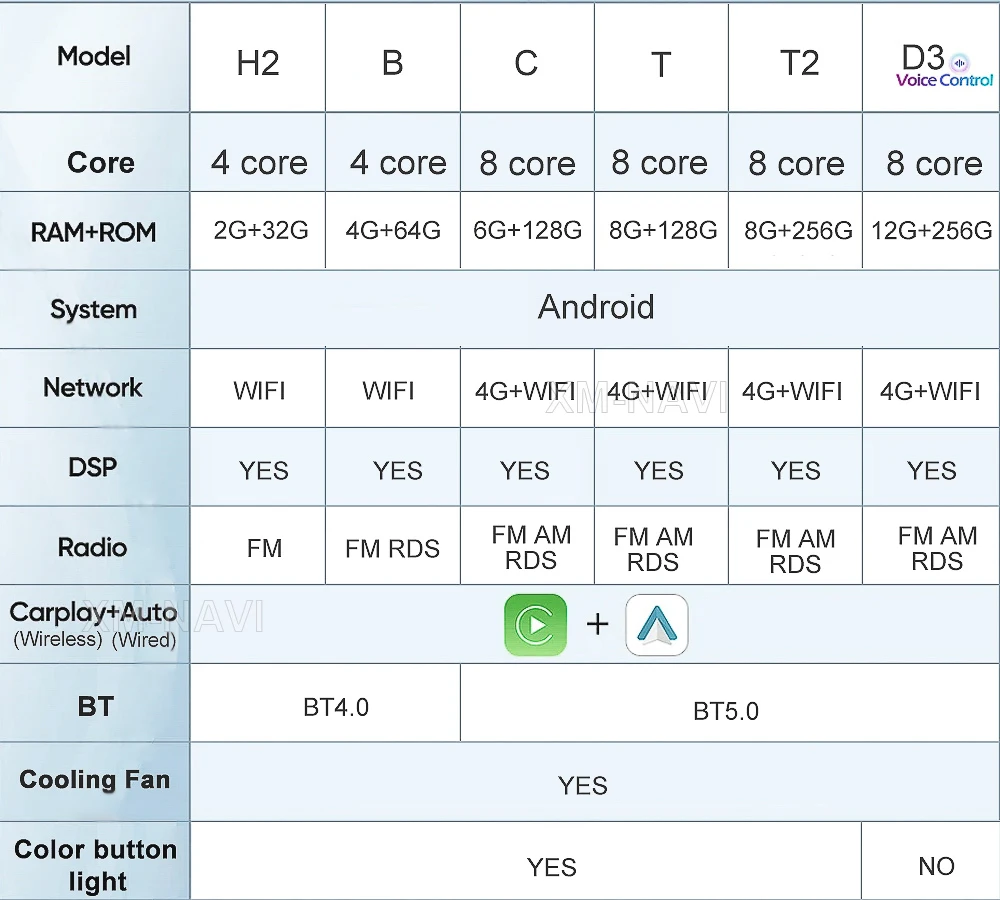Select the RAM+ROM row label

(94, 232)
